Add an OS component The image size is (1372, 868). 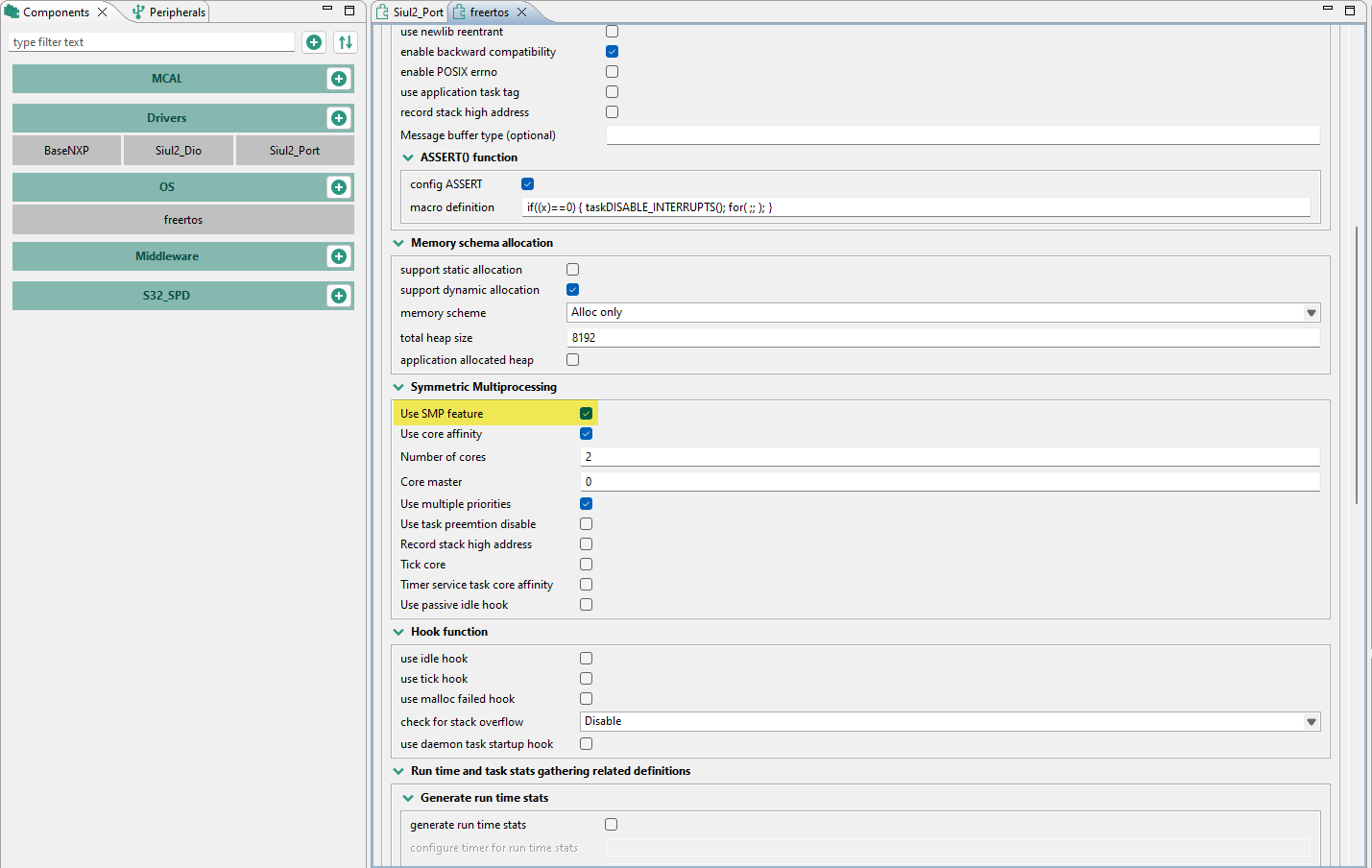pos(338,186)
